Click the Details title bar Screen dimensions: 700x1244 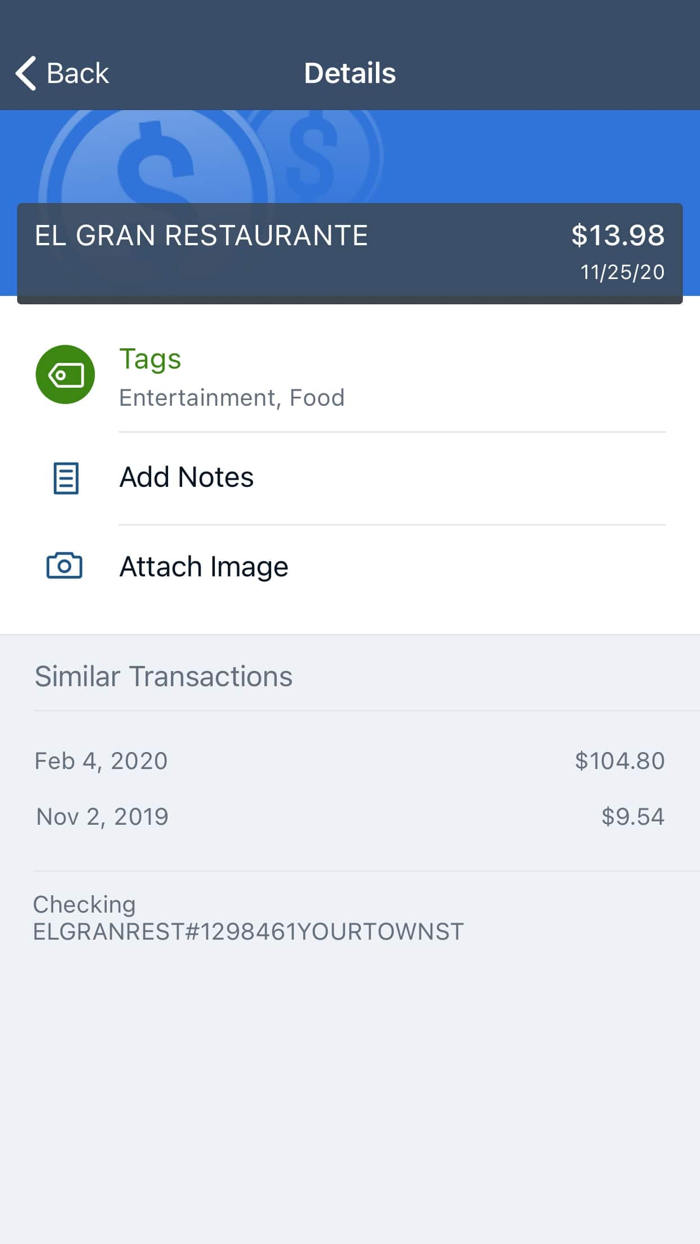tap(350, 72)
